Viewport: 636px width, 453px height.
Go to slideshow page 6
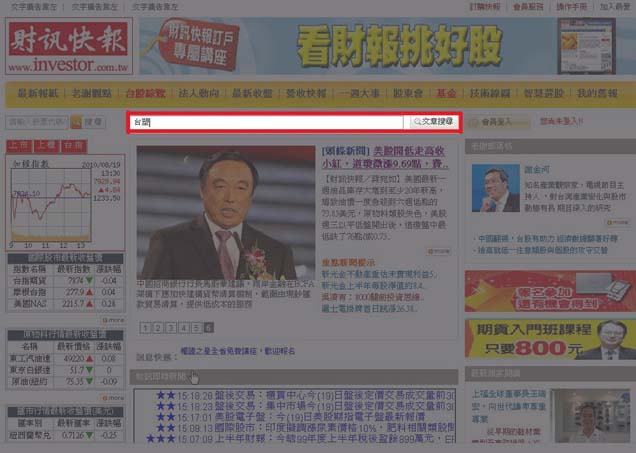[x=208, y=328]
